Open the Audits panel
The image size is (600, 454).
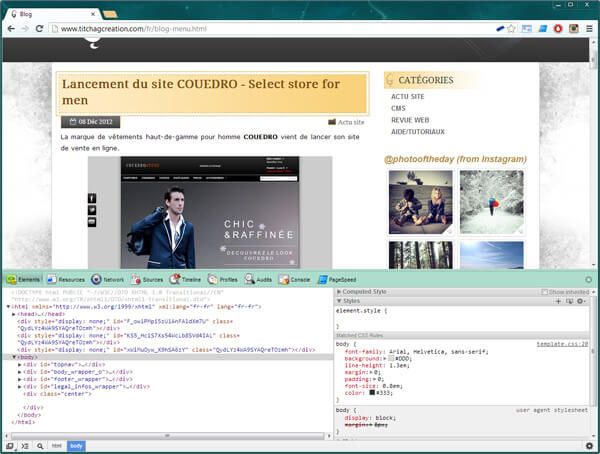click(258, 279)
